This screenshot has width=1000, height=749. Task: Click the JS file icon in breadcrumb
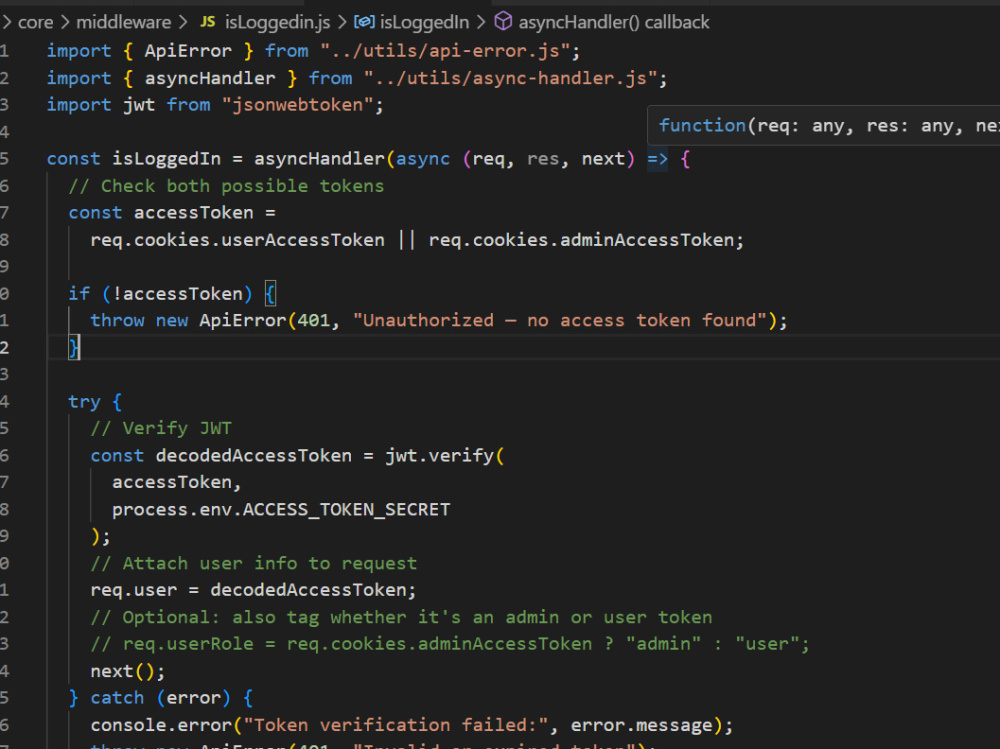(208, 22)
